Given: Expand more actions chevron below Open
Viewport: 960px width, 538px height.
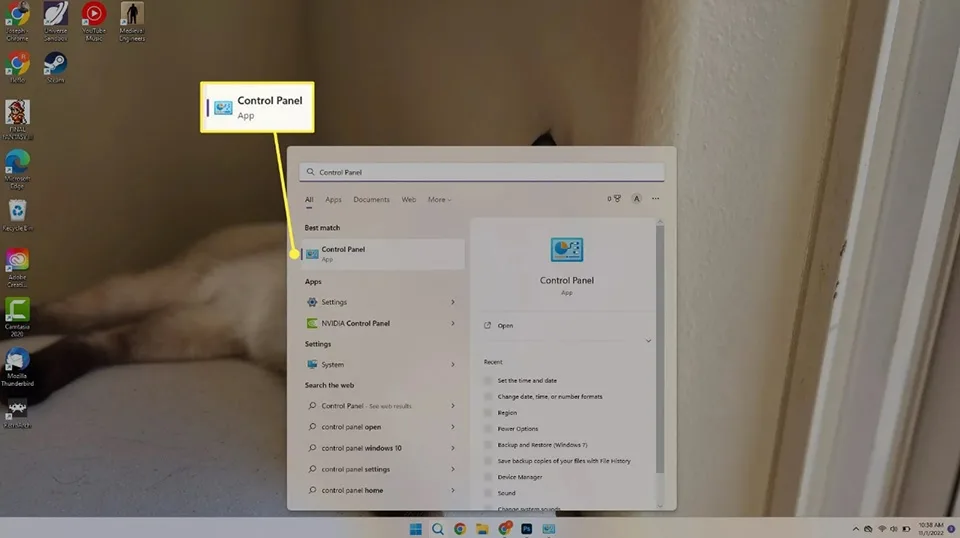Looking at the screenshot, I should (x=648, y=341).
